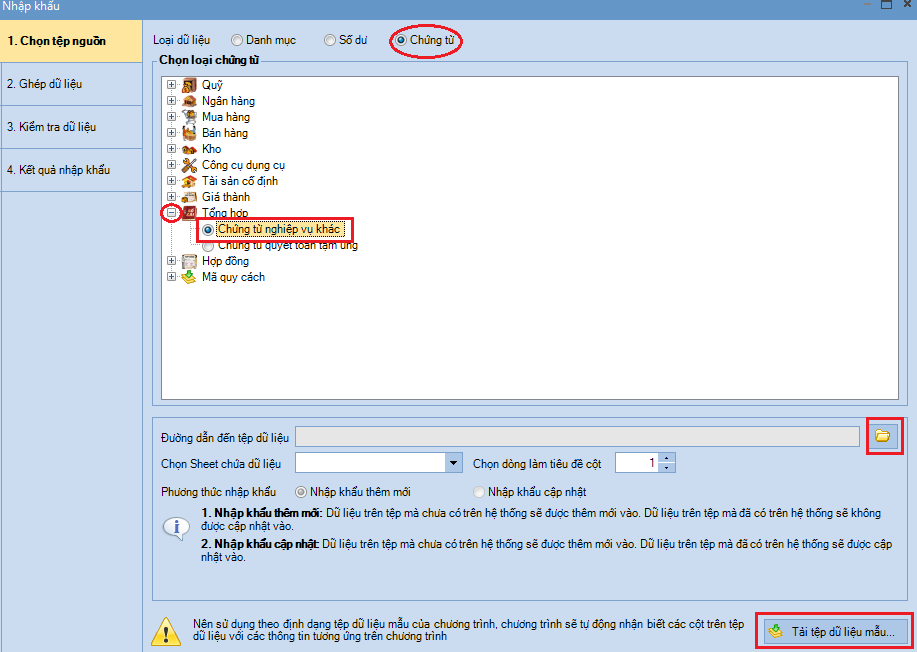Image resolution: width=917 pixels, height=652 pixels.
Task: Go to step 3 Kiểm tra dữ liệu
Action: [71, 127]
